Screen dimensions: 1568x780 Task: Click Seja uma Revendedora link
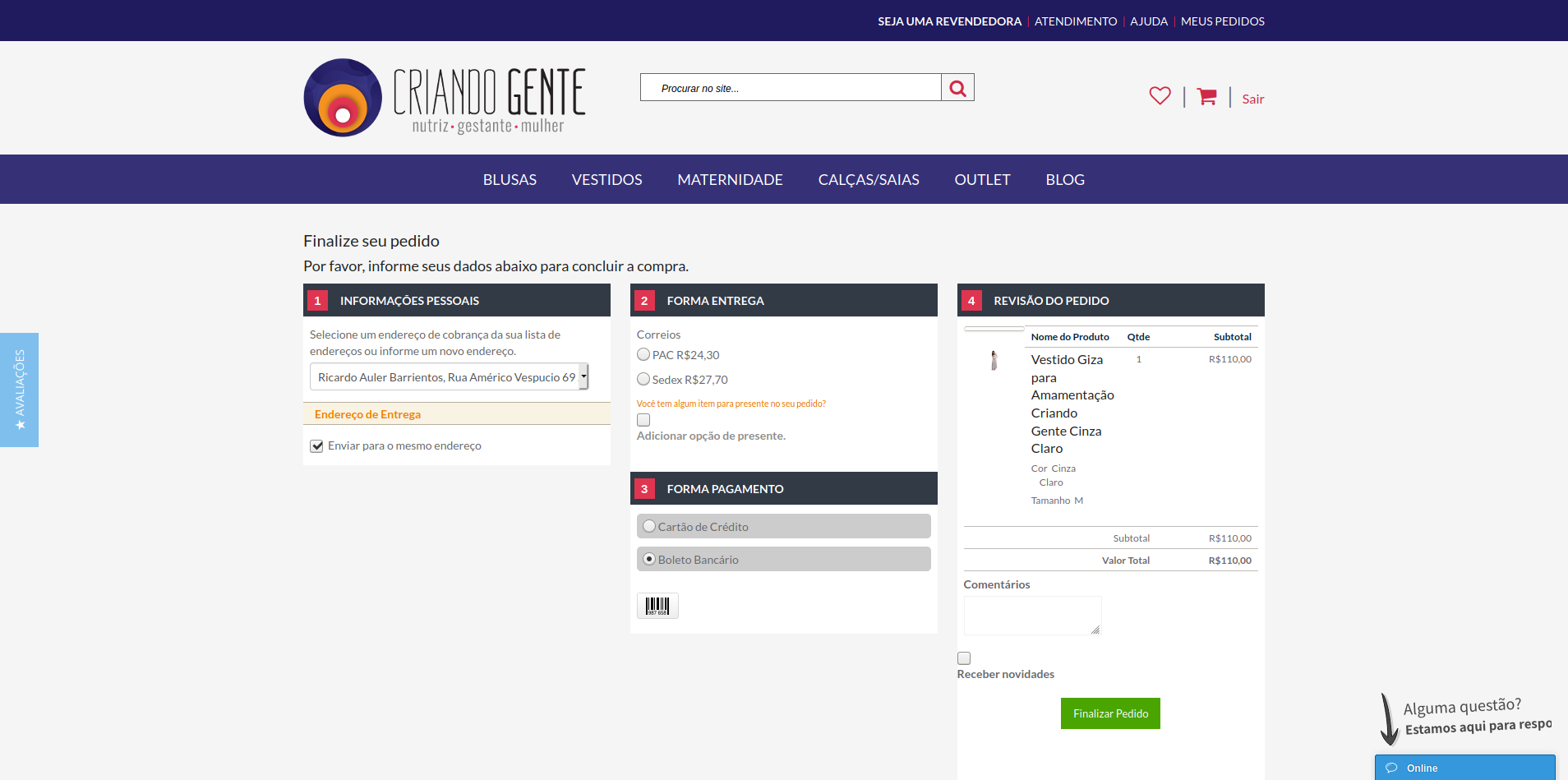point(949,21)
